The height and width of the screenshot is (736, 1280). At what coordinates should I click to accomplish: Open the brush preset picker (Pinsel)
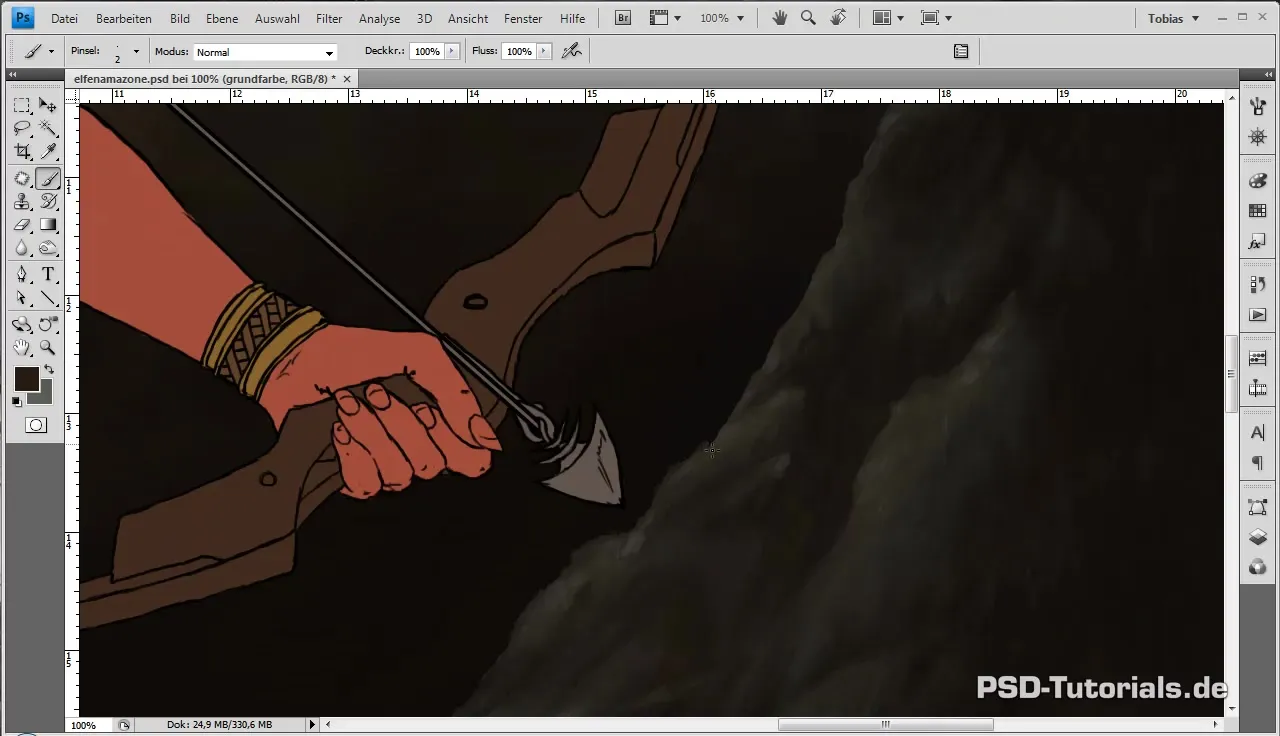coord(126,51)
